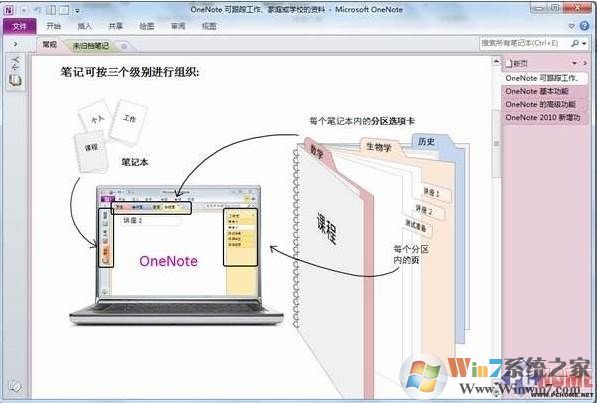Viewport: 597px width, 403px height.
Task: Click the open-book notebook icon in the navigation bar
Action: tap(15, 81)
